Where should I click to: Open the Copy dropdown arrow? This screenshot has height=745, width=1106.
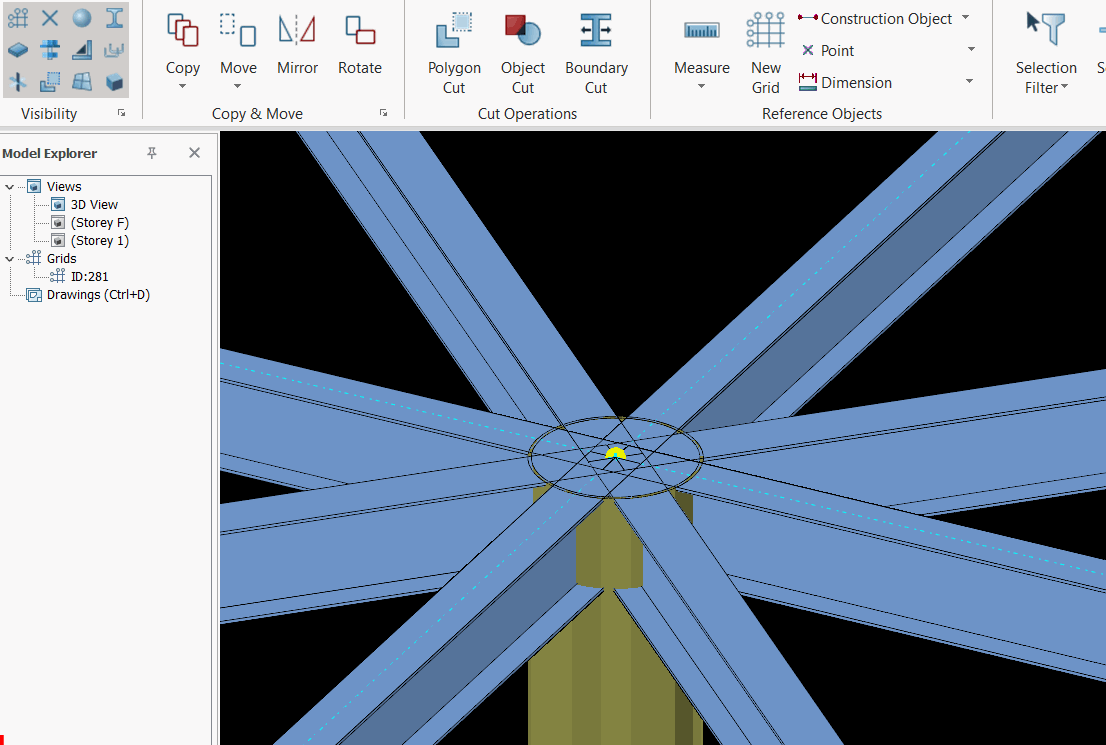[x=182, y=87]
